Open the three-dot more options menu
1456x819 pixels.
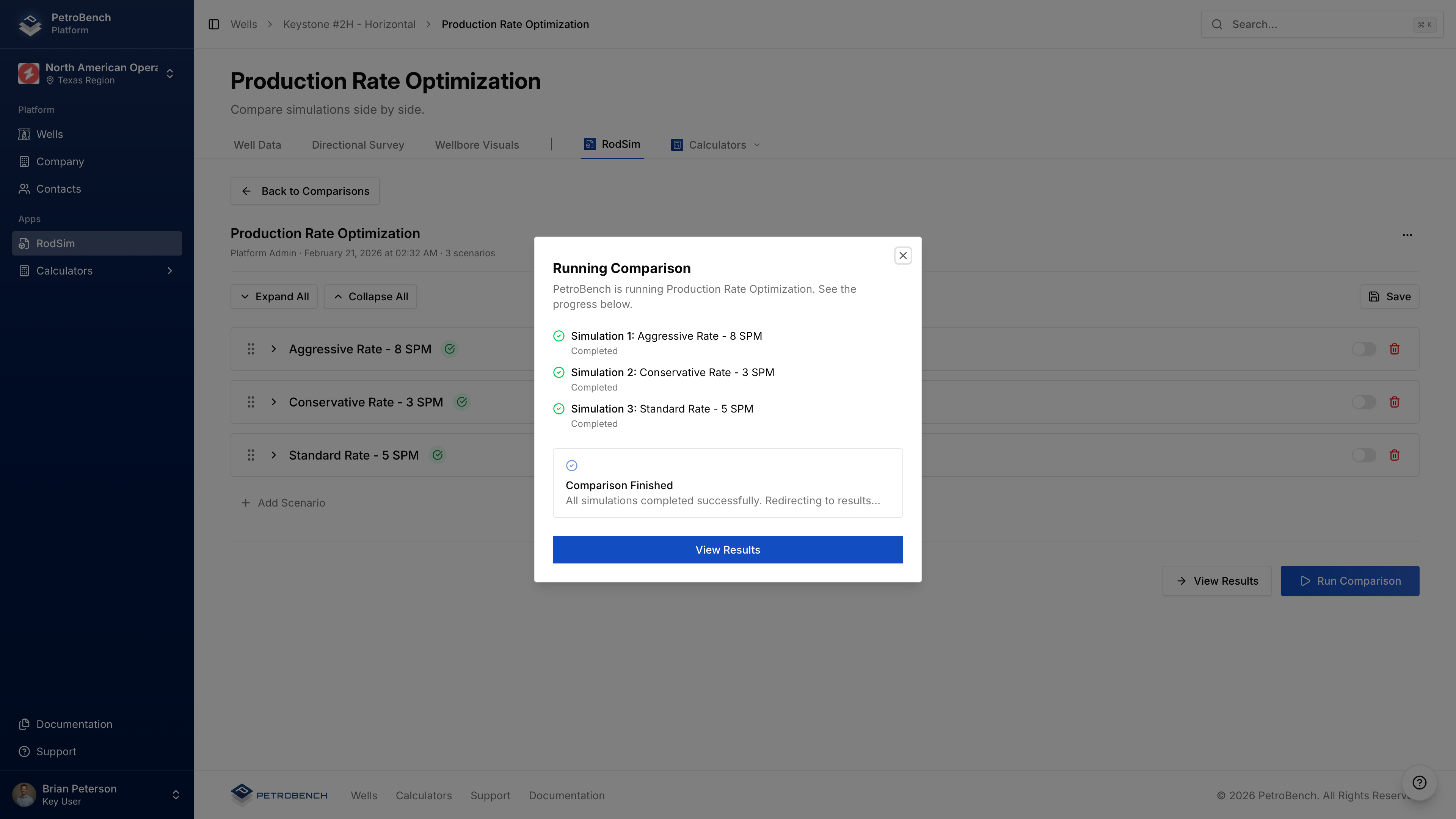coord(1407,235)
